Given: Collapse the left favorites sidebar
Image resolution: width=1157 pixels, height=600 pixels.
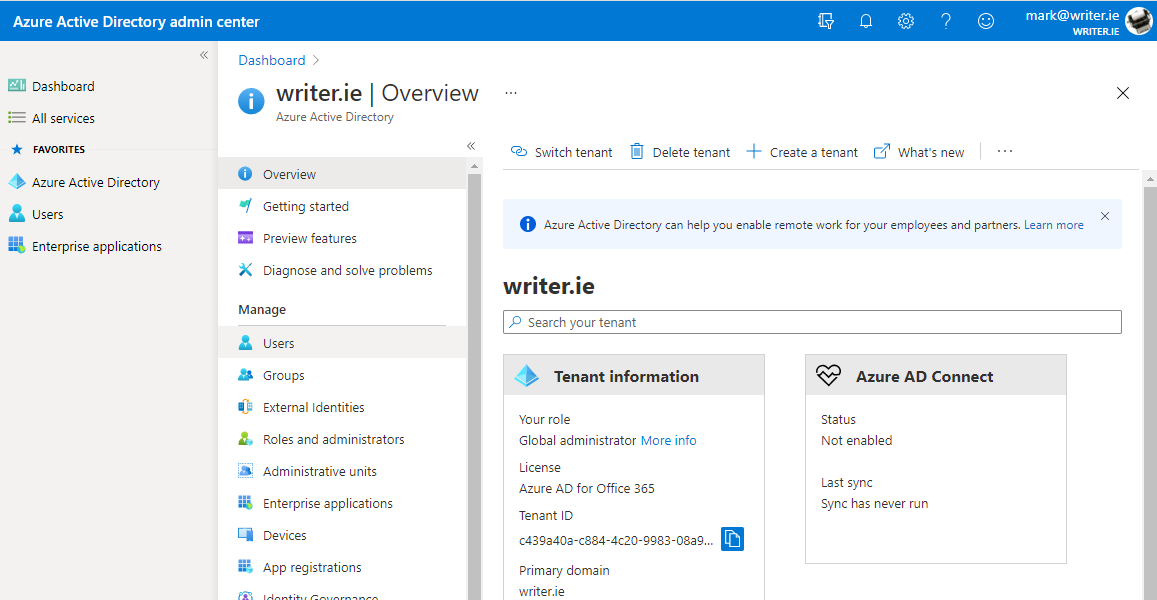Looking at the screenshot, I should click(x=204, y=55).
